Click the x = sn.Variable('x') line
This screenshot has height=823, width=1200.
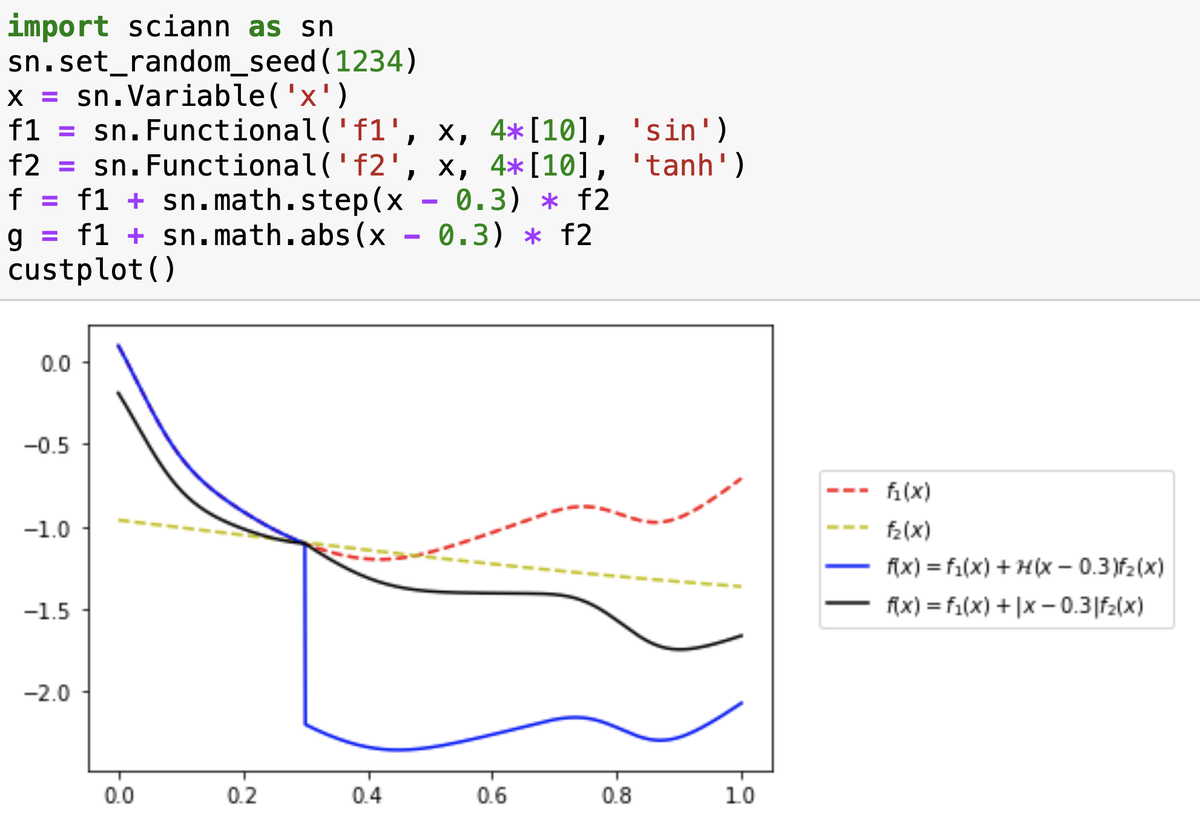pos(177,97)
